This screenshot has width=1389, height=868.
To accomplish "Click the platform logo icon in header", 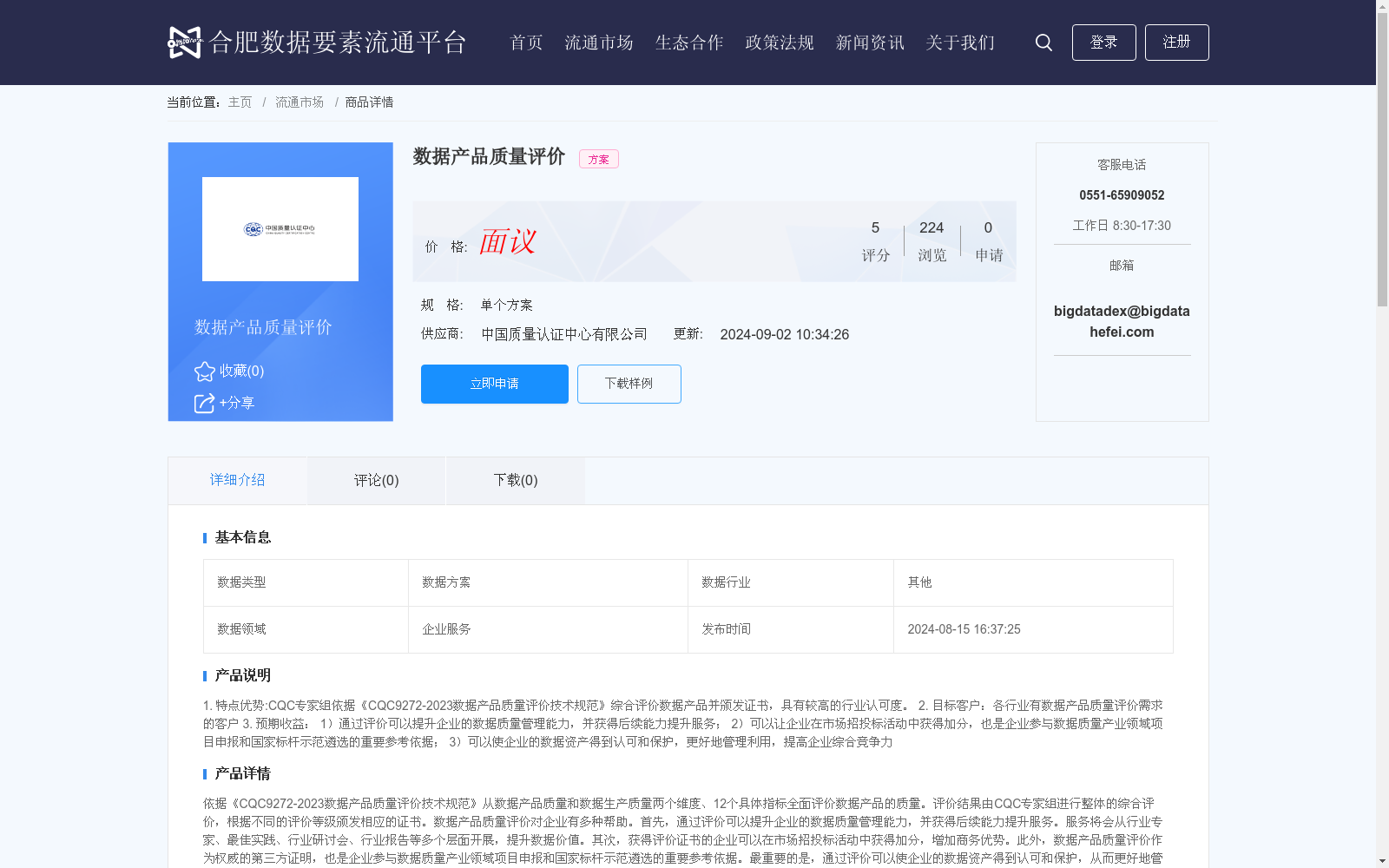I will tap(185, 42).
